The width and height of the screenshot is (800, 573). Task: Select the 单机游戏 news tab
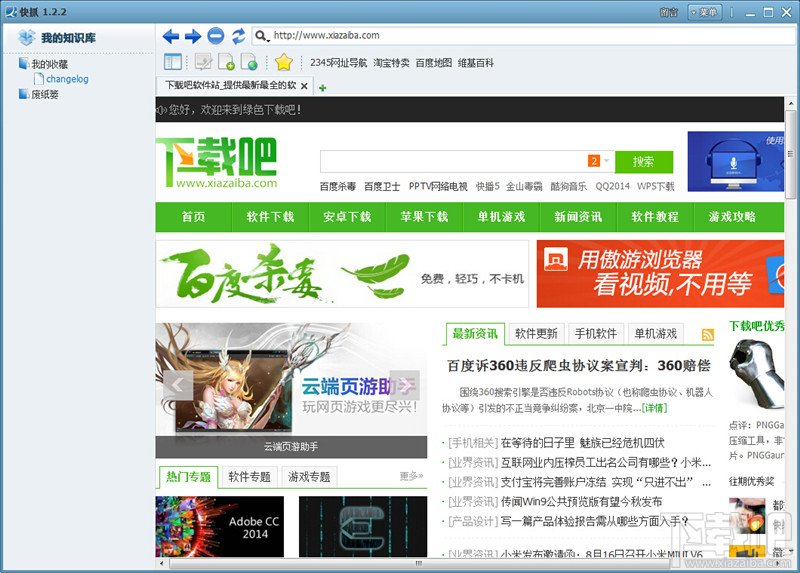pos(656,334)
